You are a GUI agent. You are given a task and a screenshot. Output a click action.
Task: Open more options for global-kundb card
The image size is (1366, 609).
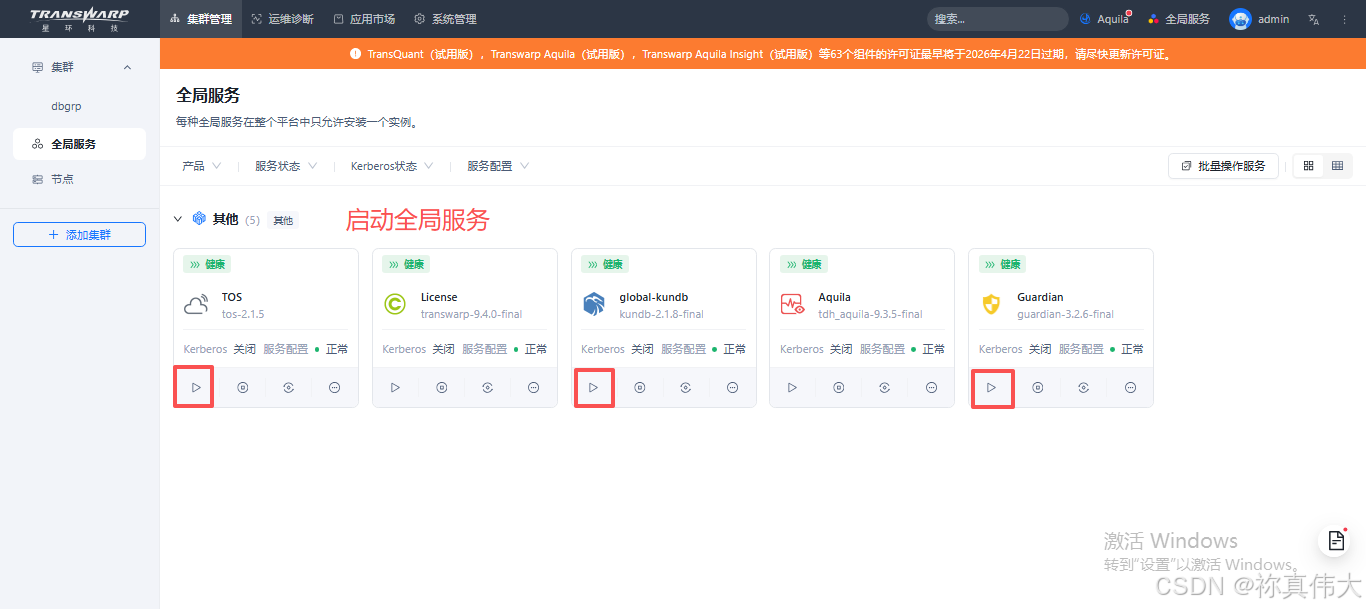tap(732, 387)
